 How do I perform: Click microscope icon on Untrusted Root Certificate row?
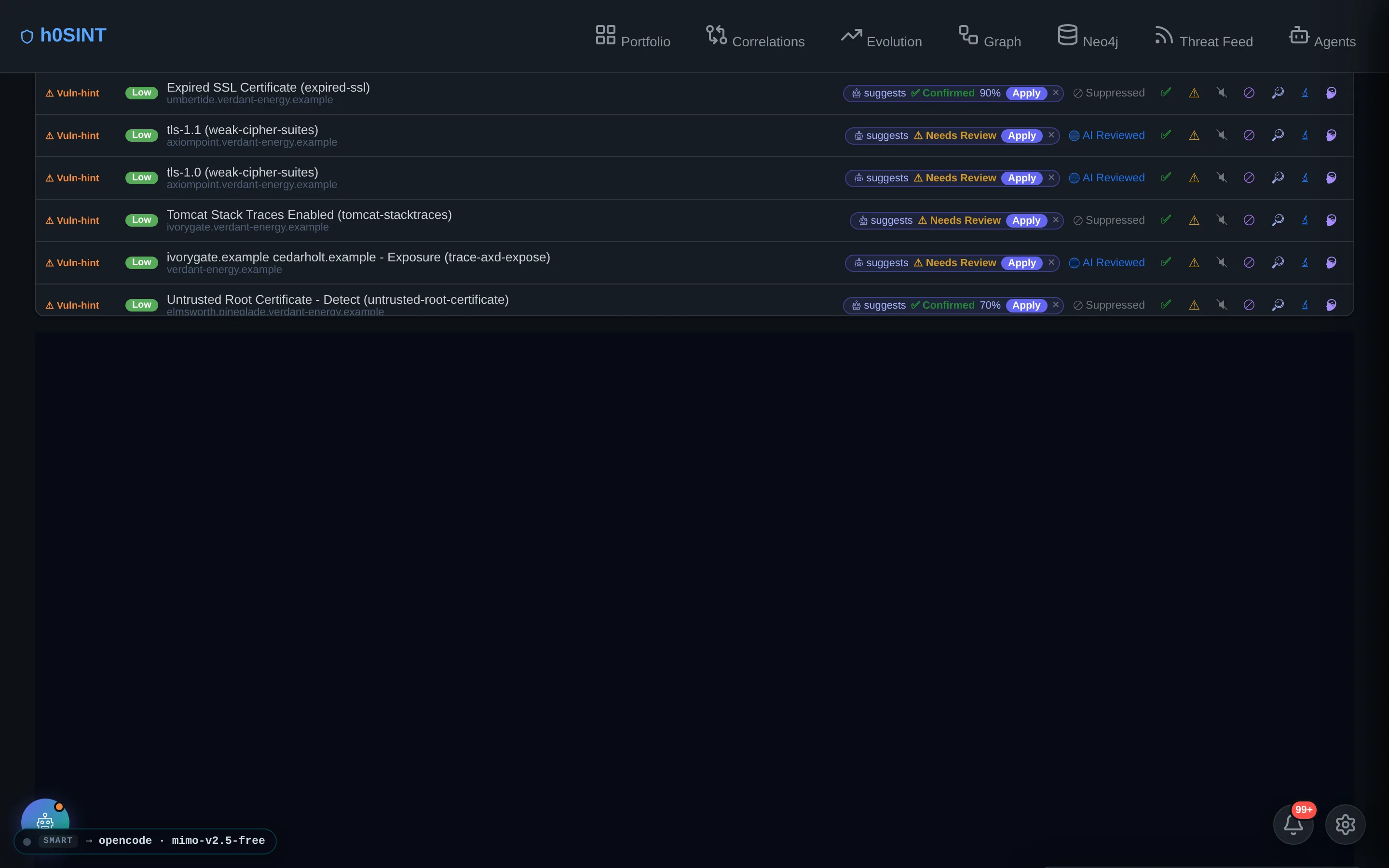pyautogui.click(x=1305, y=305)
